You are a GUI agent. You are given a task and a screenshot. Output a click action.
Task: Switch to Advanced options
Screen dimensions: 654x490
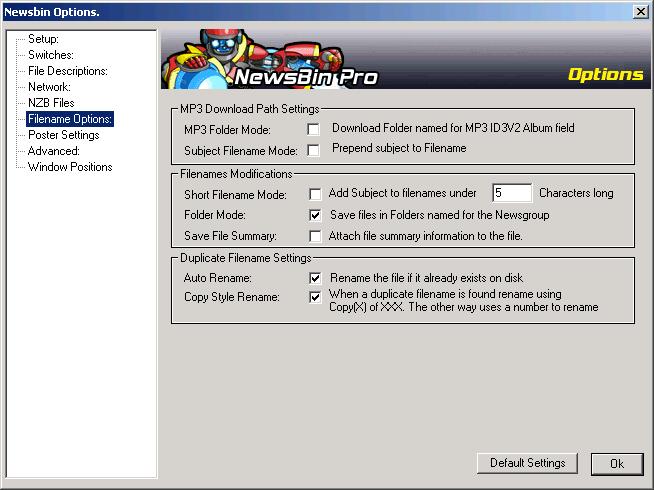click(x=52, y=151)
